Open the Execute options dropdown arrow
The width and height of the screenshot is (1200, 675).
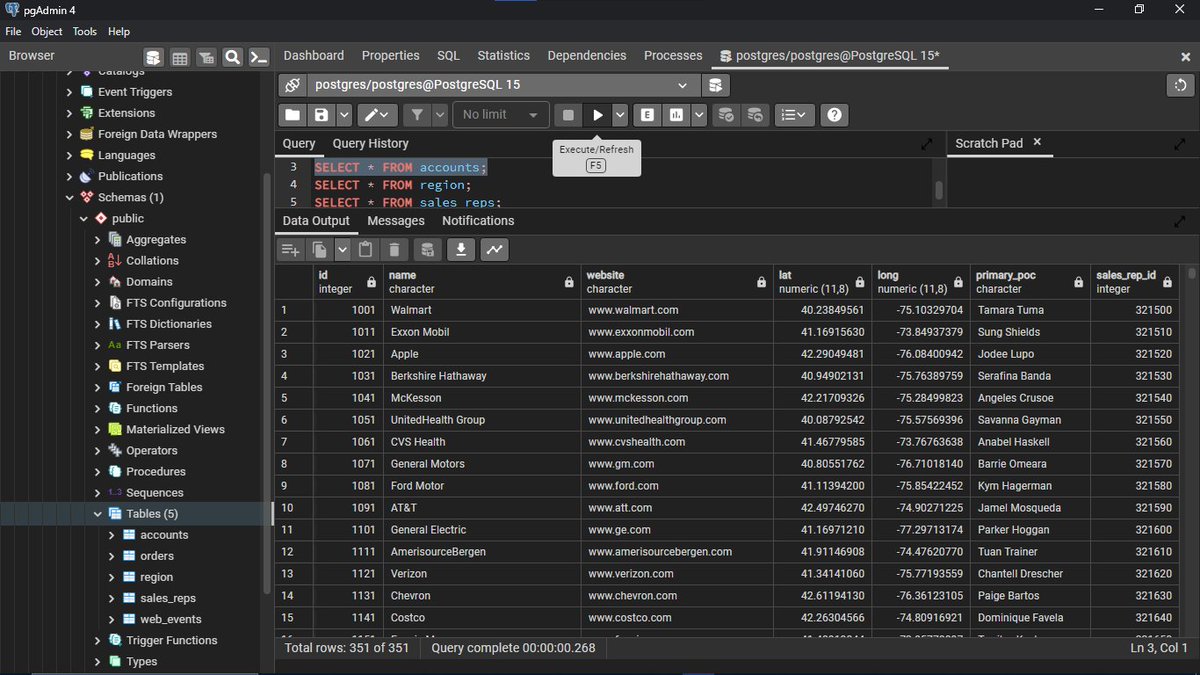(x=620, y=115)
